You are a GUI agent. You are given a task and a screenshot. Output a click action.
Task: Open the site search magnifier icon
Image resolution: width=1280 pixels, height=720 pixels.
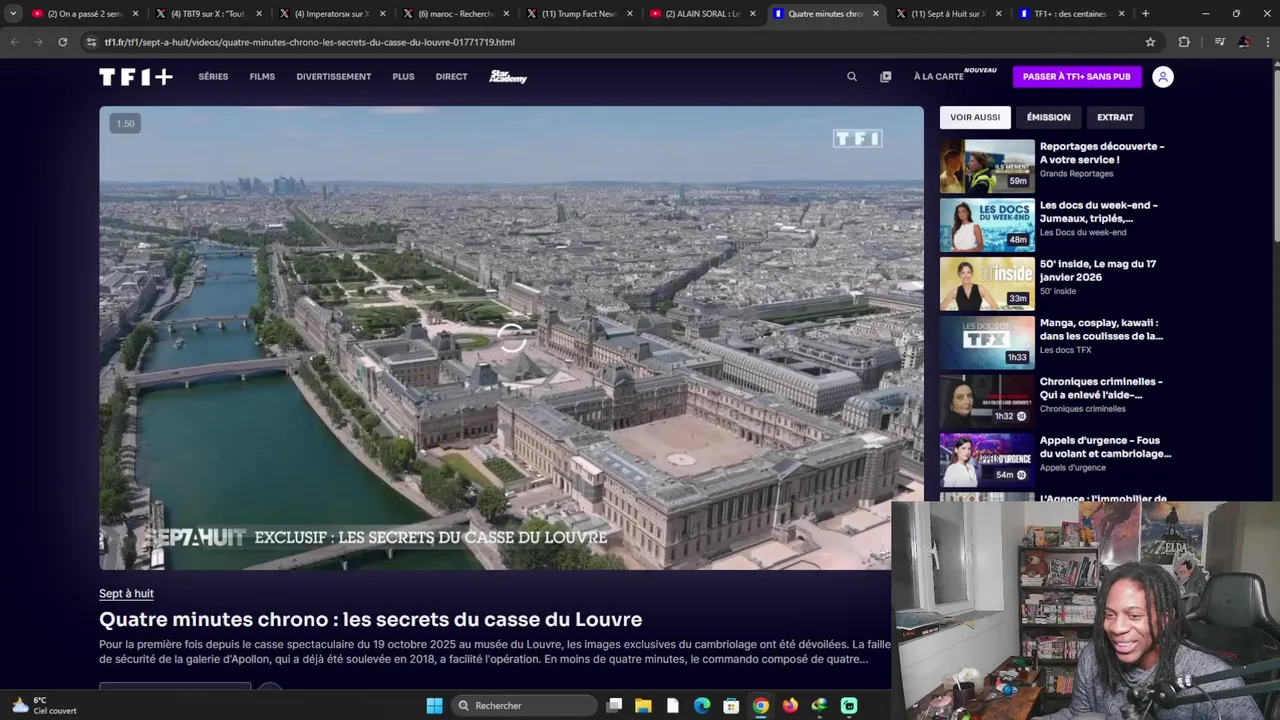pyautogui.click(x=852, y=77)
